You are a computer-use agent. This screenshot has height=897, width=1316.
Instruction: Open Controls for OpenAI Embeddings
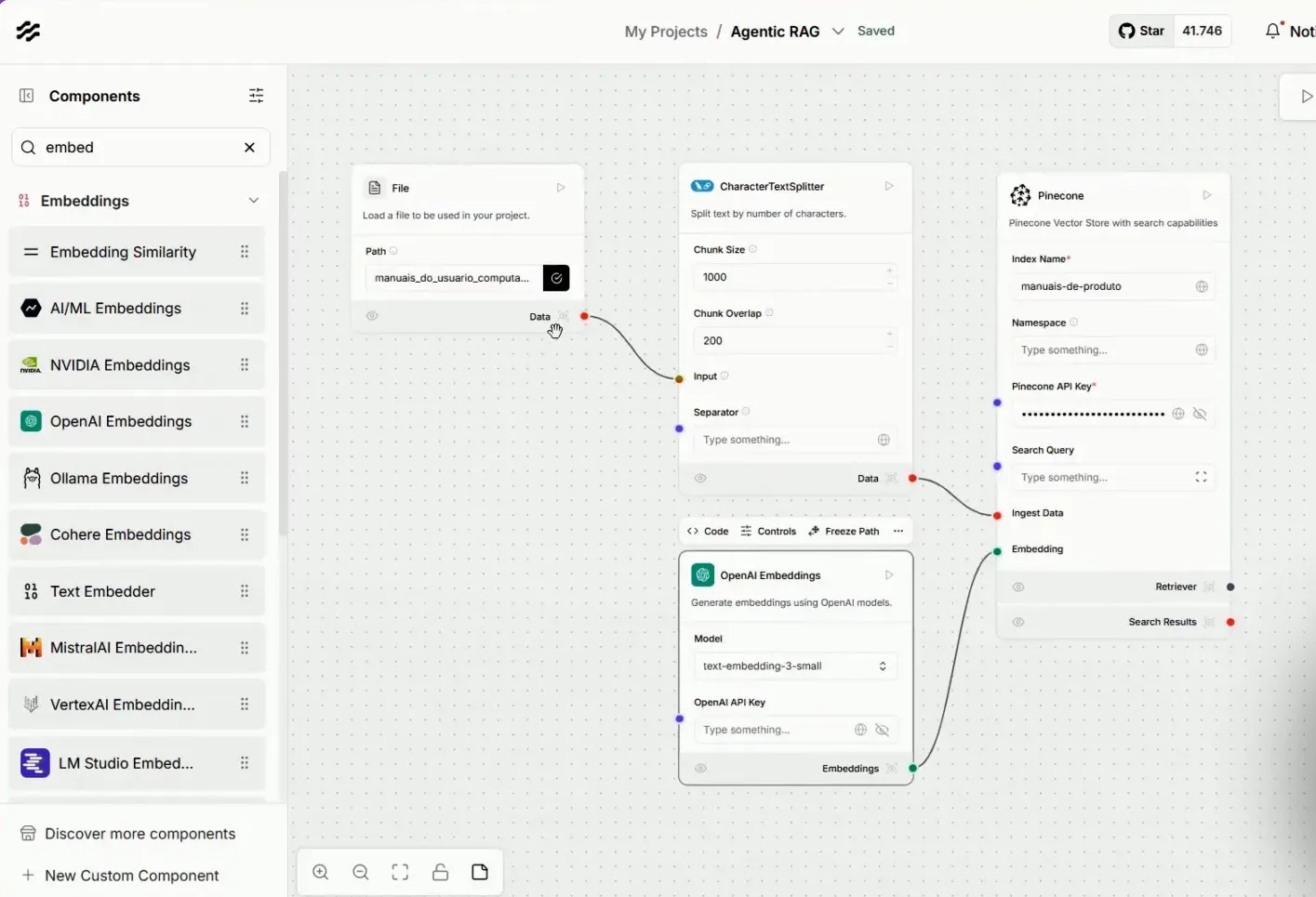(x=768, y=532)
